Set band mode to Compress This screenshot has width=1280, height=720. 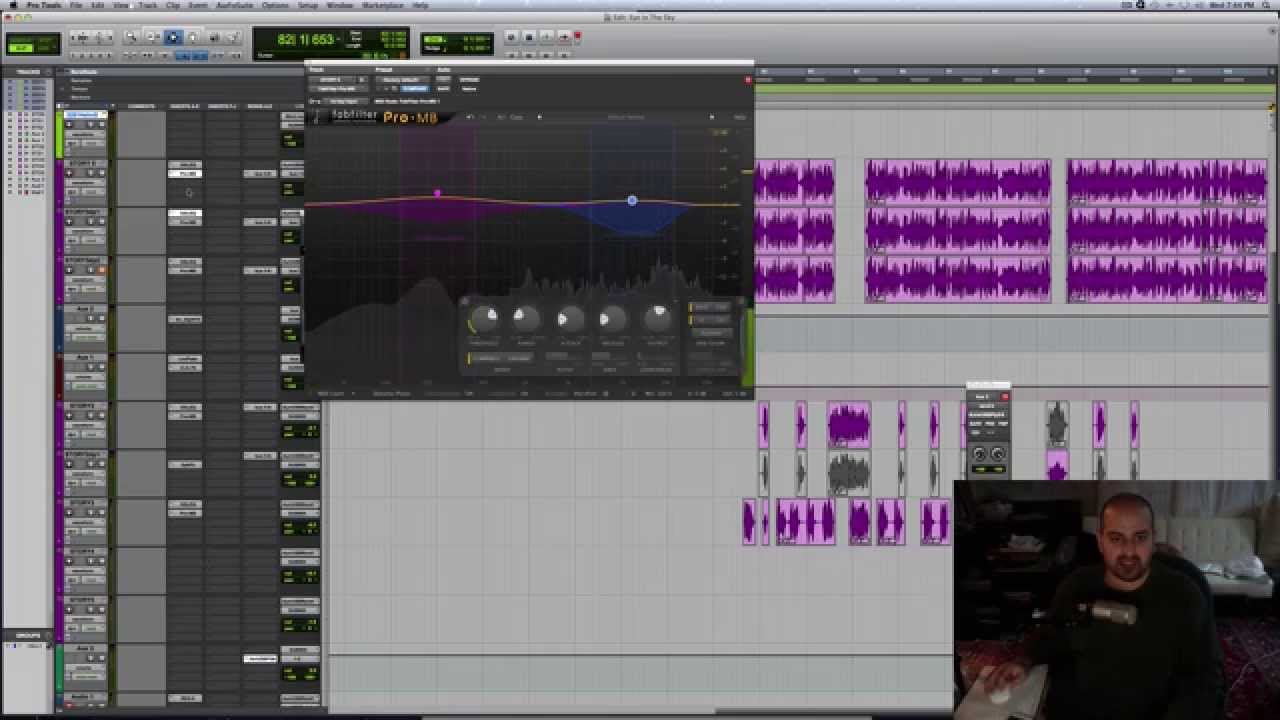485,357
